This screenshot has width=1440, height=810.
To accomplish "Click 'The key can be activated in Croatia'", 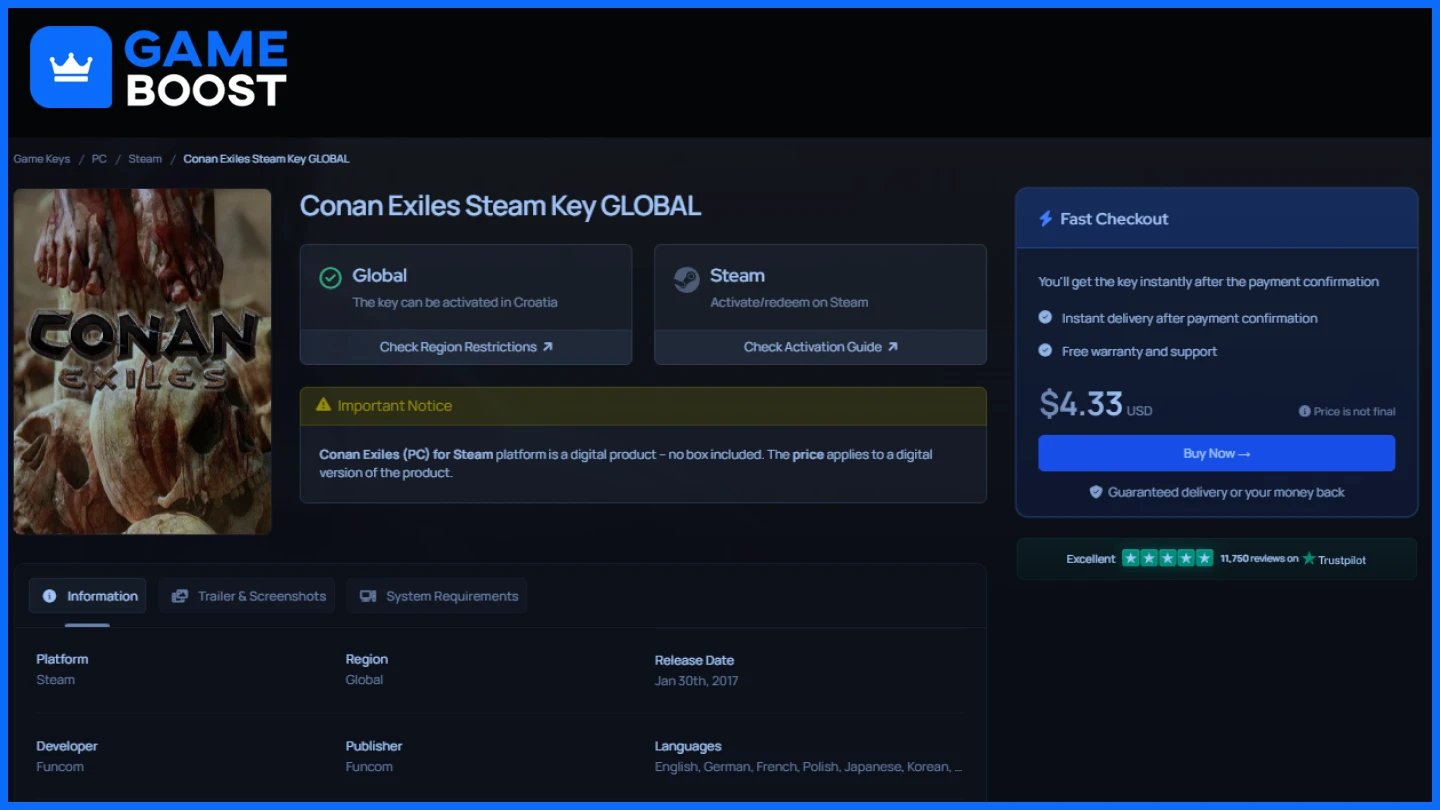I will pos(455,302).
